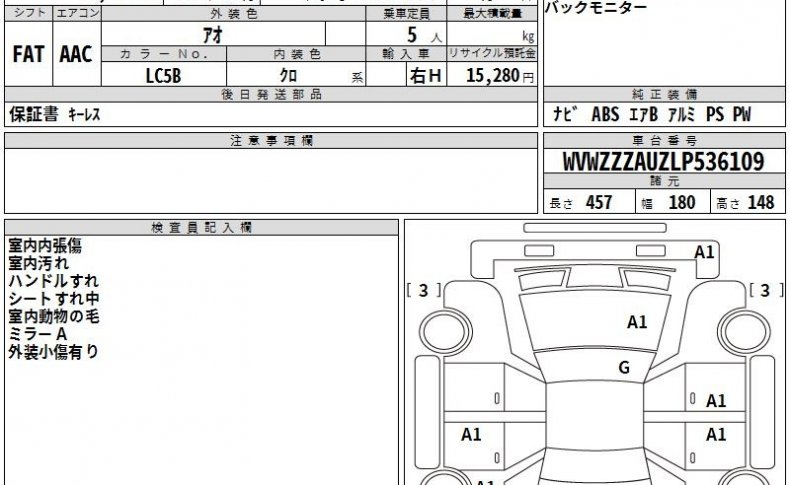
Task: Select color code LC5B
Action: [x=163, y=76]
